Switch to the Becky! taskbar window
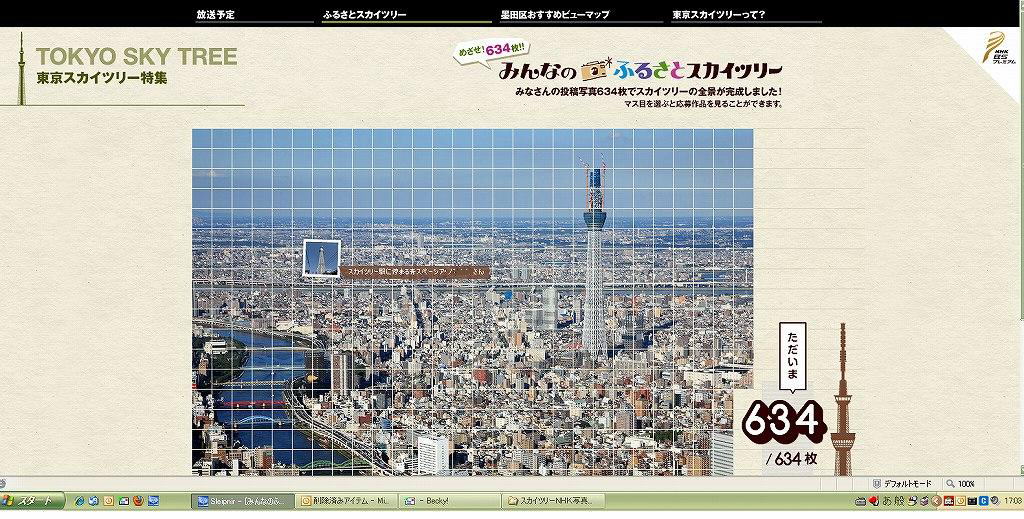The height and width of the screenshot is (519, 1024). (449, 501)
